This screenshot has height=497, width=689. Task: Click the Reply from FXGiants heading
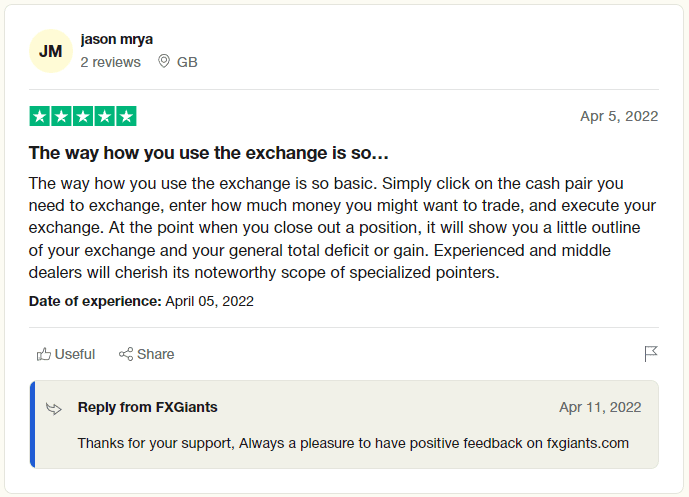pyautogui.click(x=148, y=407)
